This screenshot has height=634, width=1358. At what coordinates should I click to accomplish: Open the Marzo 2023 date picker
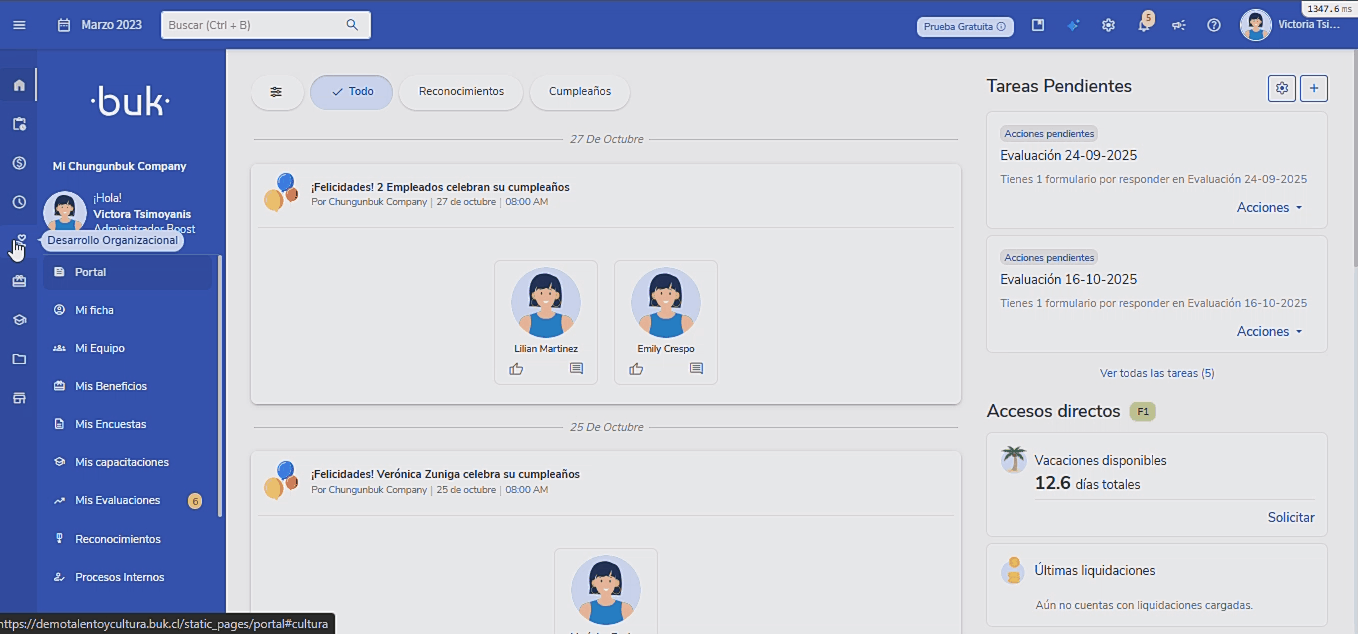[x=100, y=25]
